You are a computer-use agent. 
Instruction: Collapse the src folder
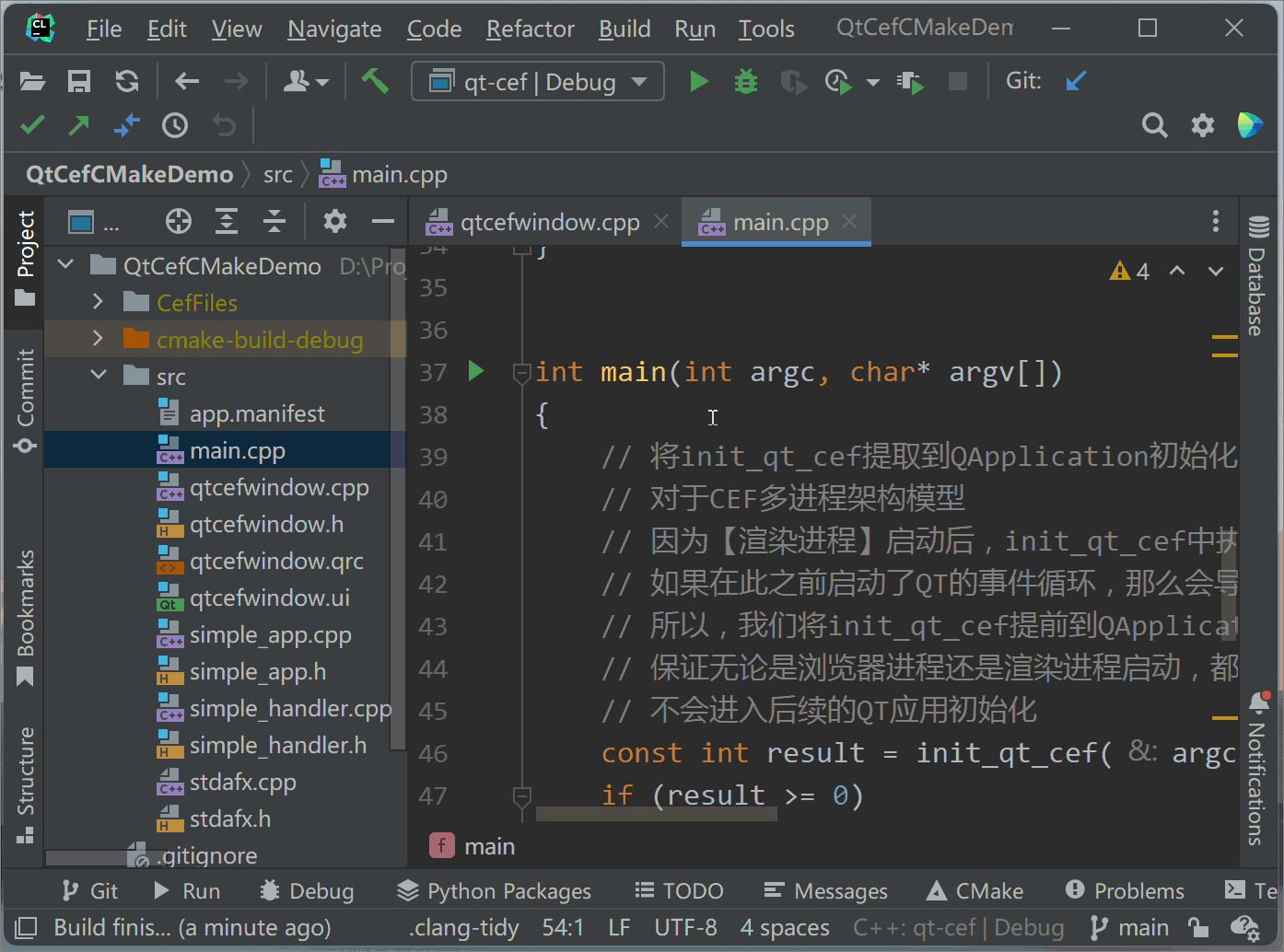(x=99, y=376)
